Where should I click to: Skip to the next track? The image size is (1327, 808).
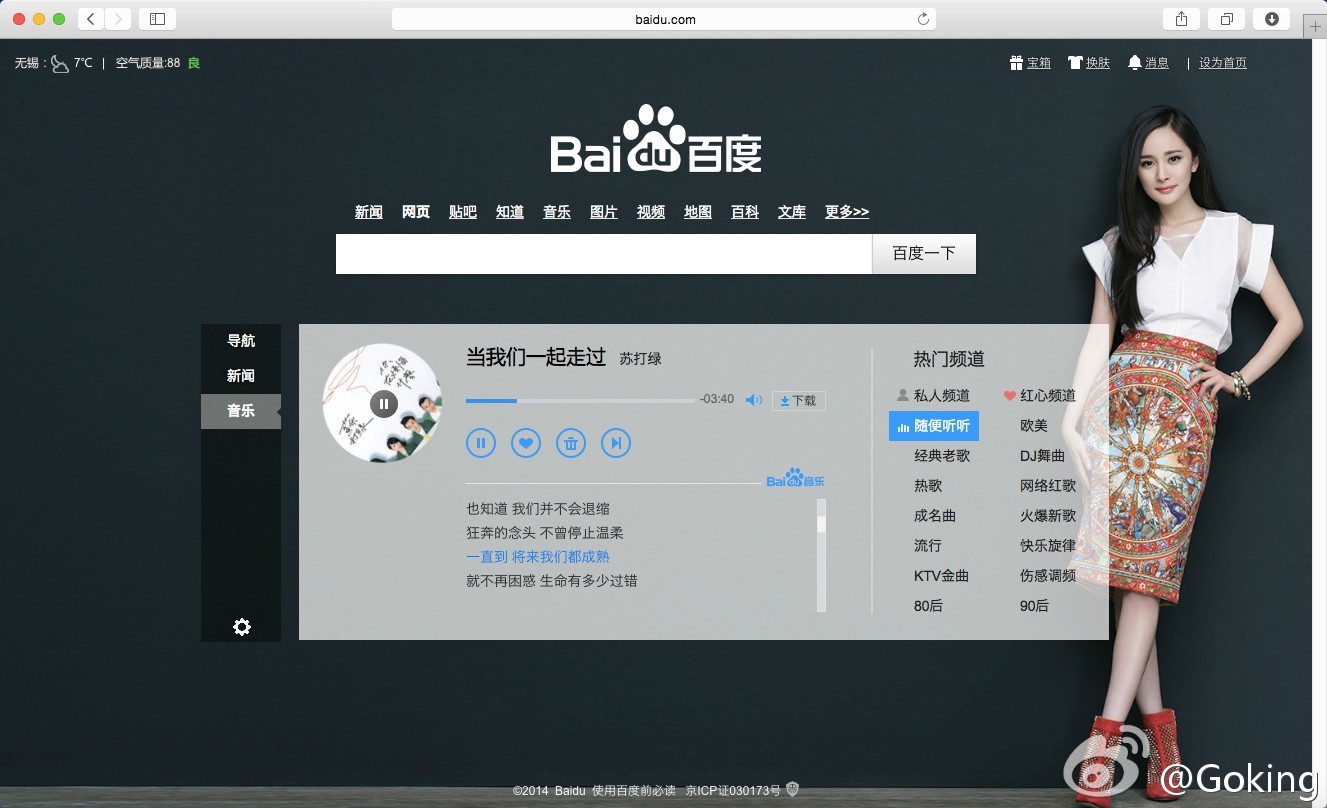[616, 443]
